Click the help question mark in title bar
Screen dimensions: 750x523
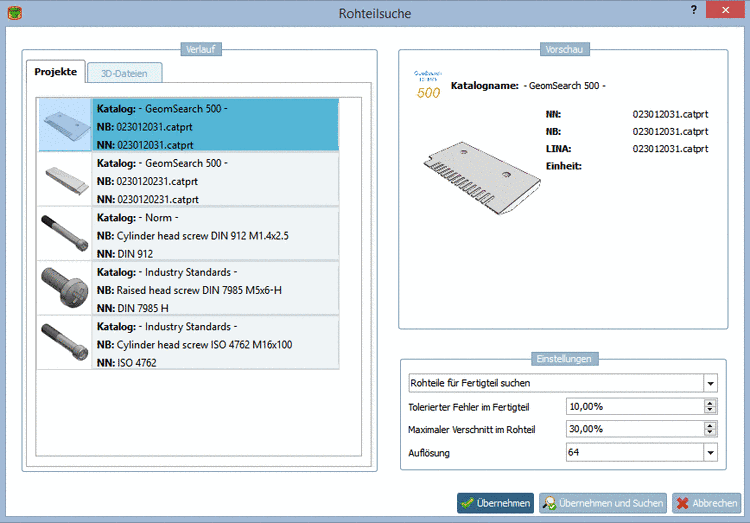tap(694, 10)
